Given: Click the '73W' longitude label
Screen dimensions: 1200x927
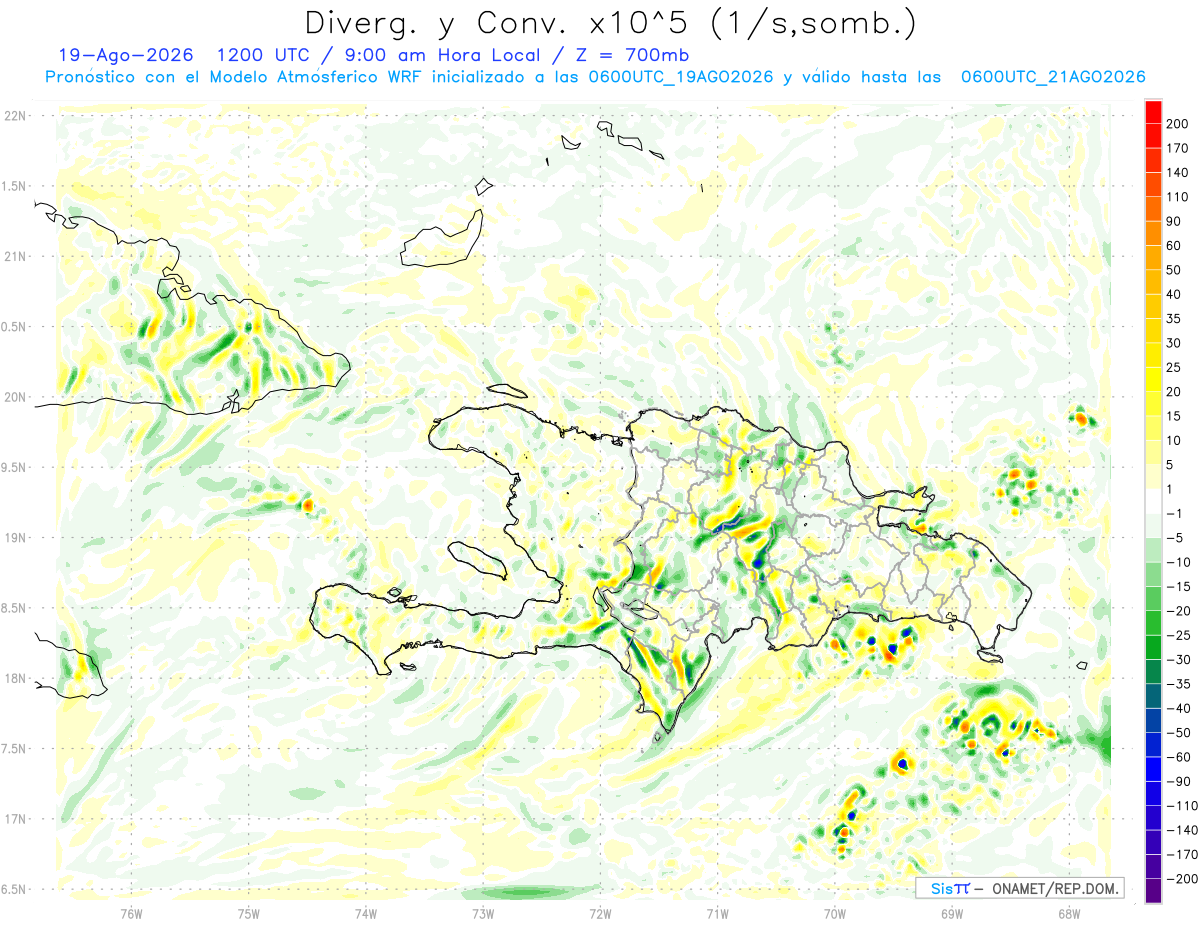Looking at the screenshot, I should tap(483, 912).
